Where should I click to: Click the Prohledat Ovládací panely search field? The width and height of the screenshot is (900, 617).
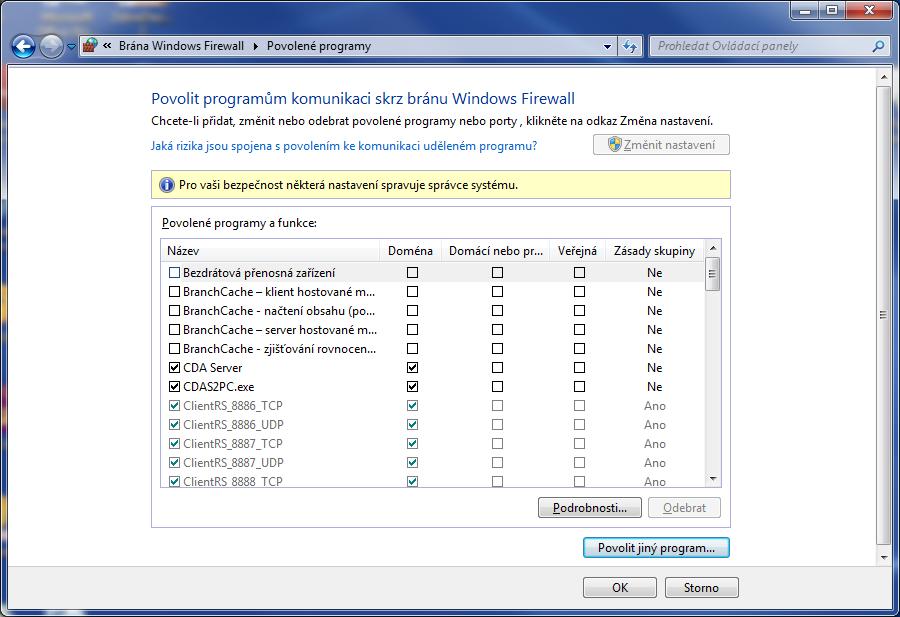(x=768, y=46)
